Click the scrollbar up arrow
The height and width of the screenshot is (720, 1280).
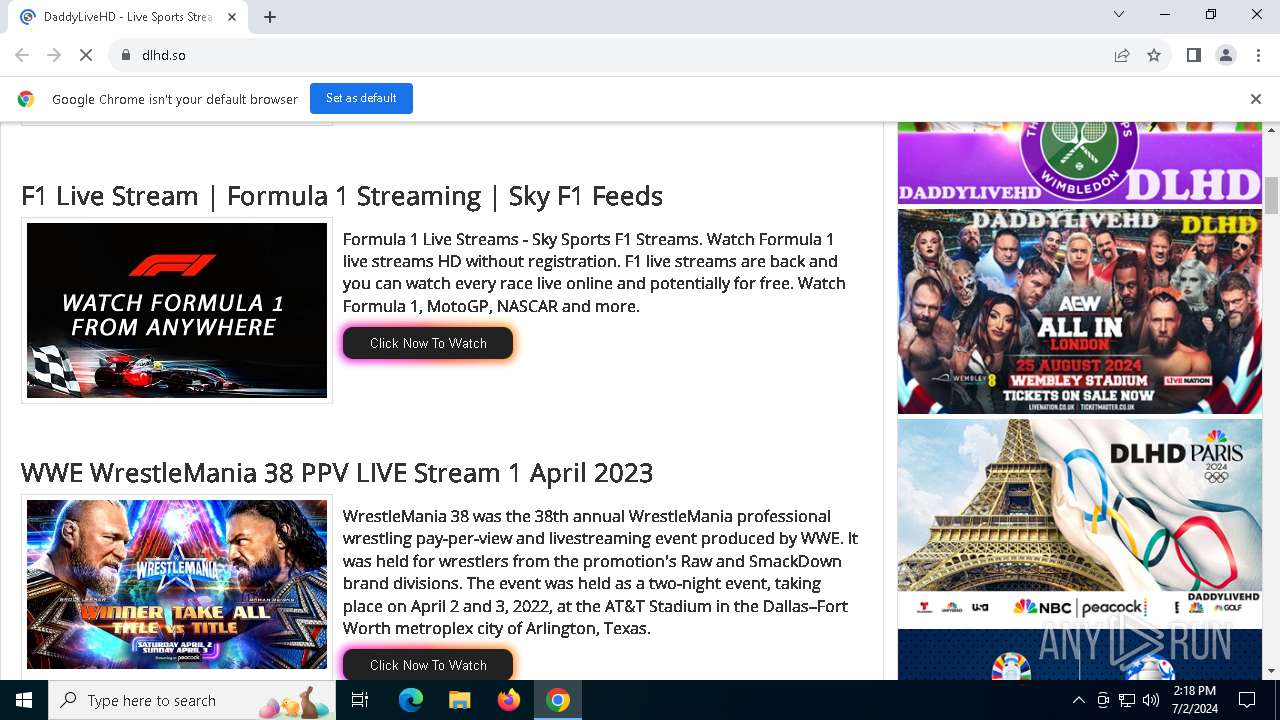tap(1272, 130)
